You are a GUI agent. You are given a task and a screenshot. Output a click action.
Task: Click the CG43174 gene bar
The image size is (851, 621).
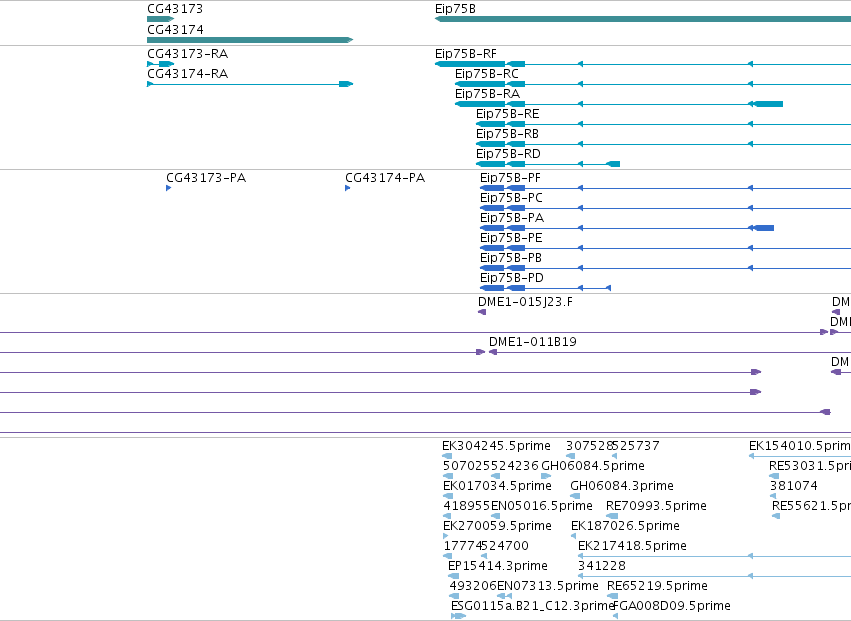[x=250, y=40]
